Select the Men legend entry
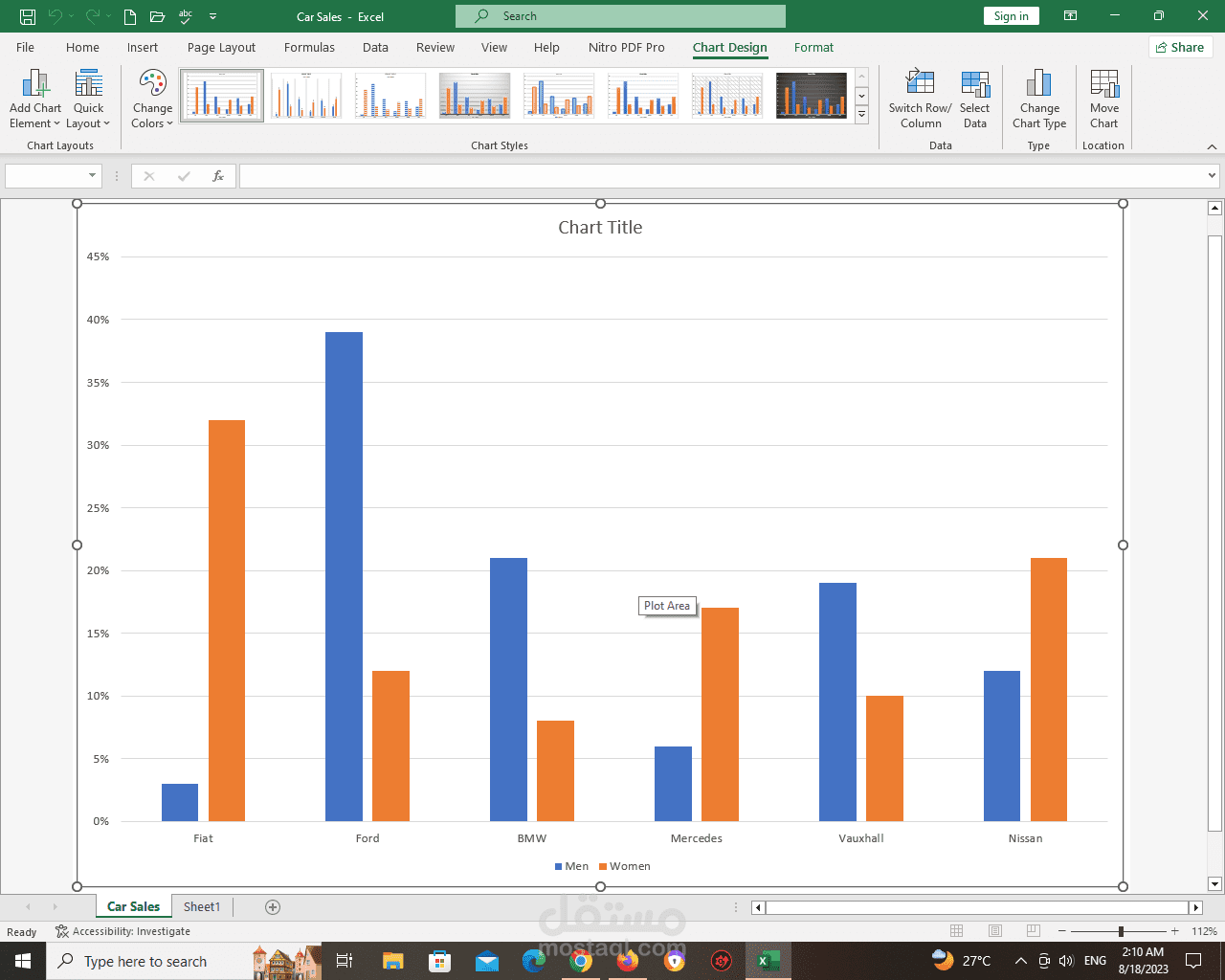Screen dimensions: 1225x980 571,866
